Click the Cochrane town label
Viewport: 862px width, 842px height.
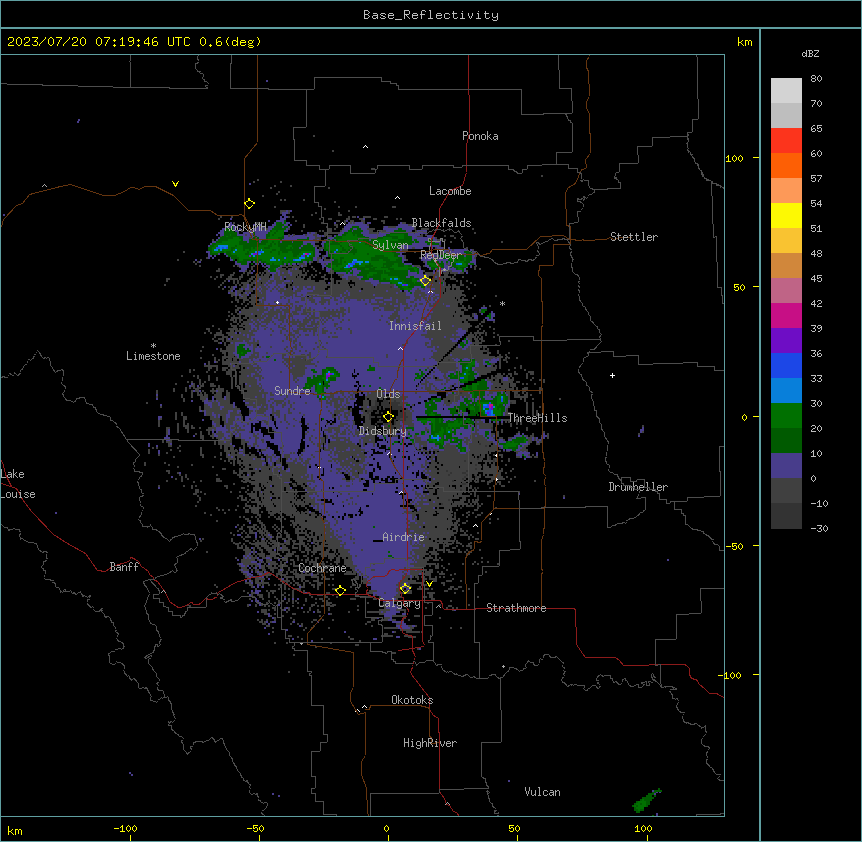click(322, 568)
